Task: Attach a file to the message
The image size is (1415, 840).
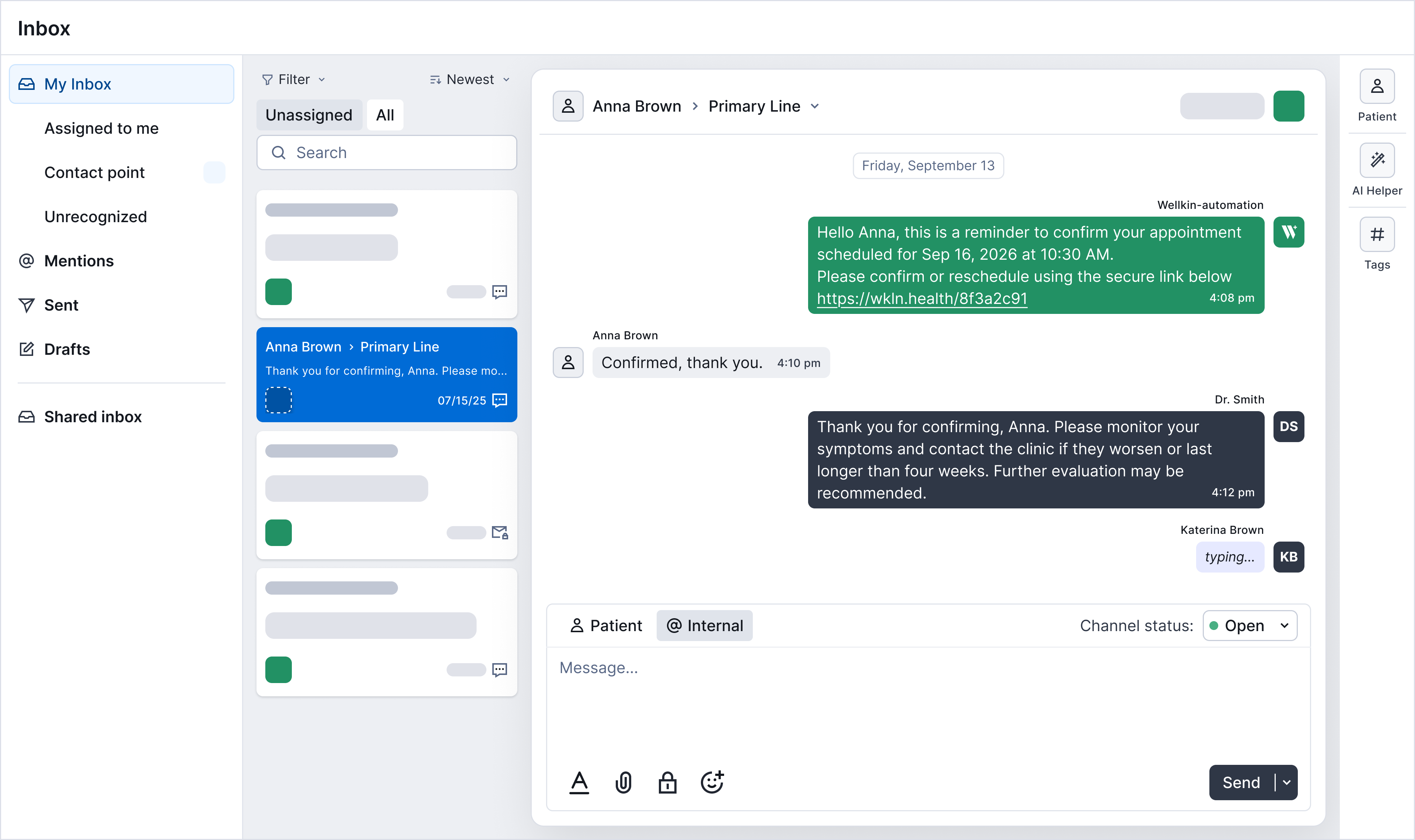Action: tap(623, 783)
